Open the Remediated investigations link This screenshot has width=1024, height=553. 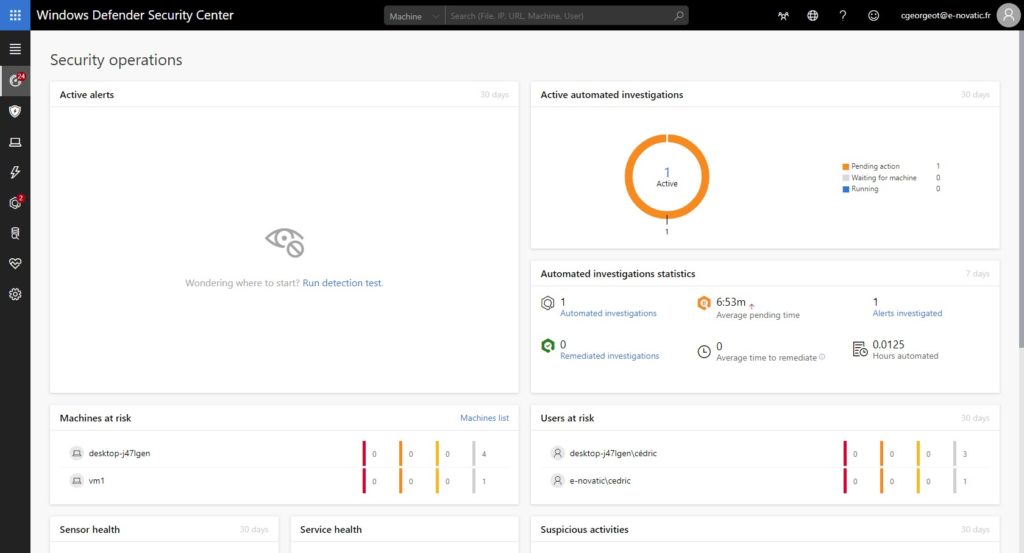tap(609, 356)
